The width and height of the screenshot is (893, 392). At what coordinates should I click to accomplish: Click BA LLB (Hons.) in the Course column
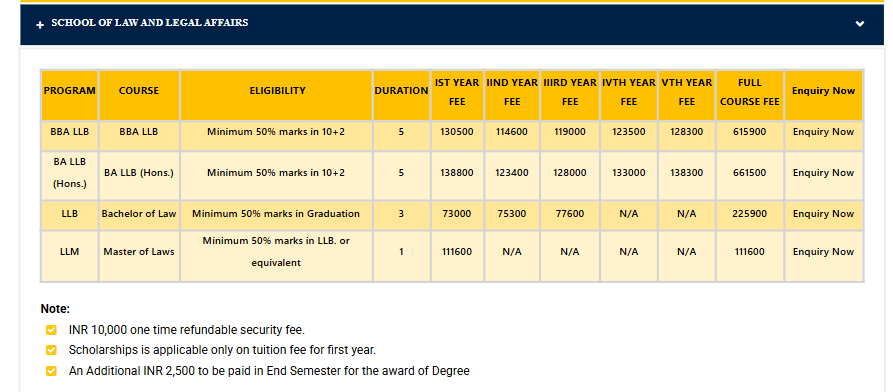(139, 173)
